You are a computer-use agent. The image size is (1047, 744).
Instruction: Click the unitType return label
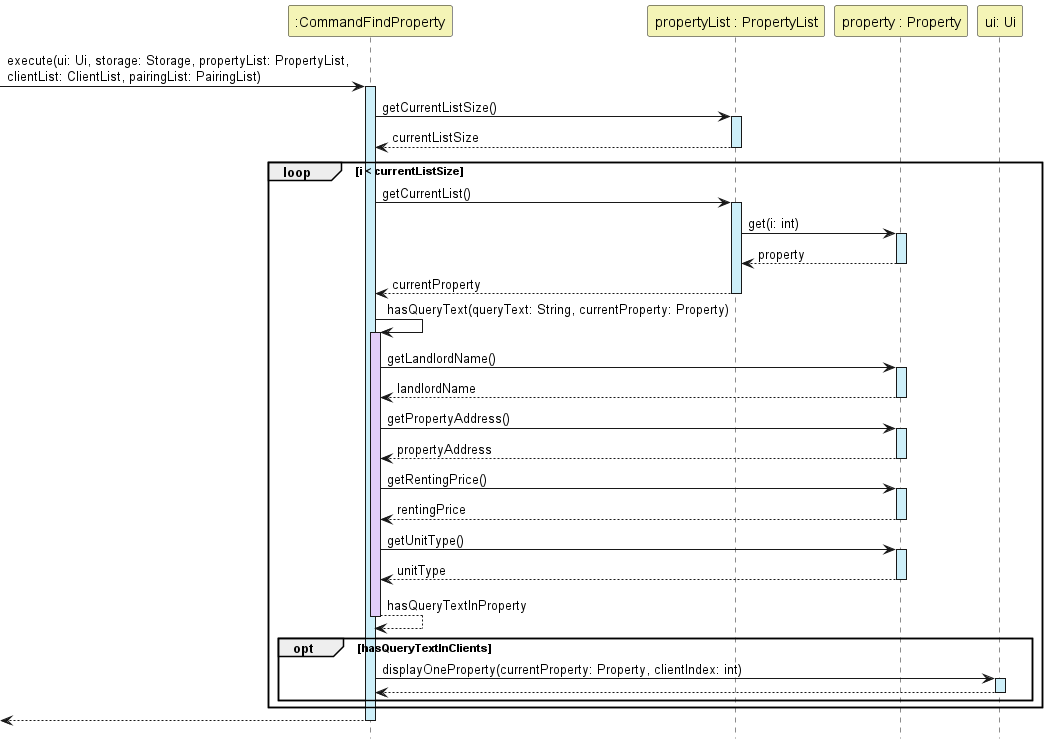click(x=421, y=570)
